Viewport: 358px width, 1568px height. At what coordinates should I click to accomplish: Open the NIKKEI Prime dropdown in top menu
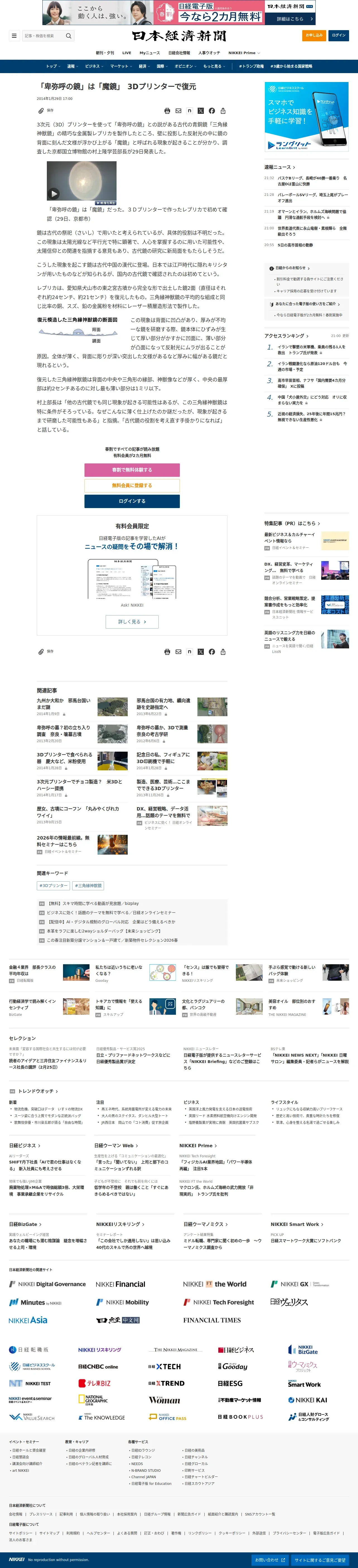click(244, 53)
